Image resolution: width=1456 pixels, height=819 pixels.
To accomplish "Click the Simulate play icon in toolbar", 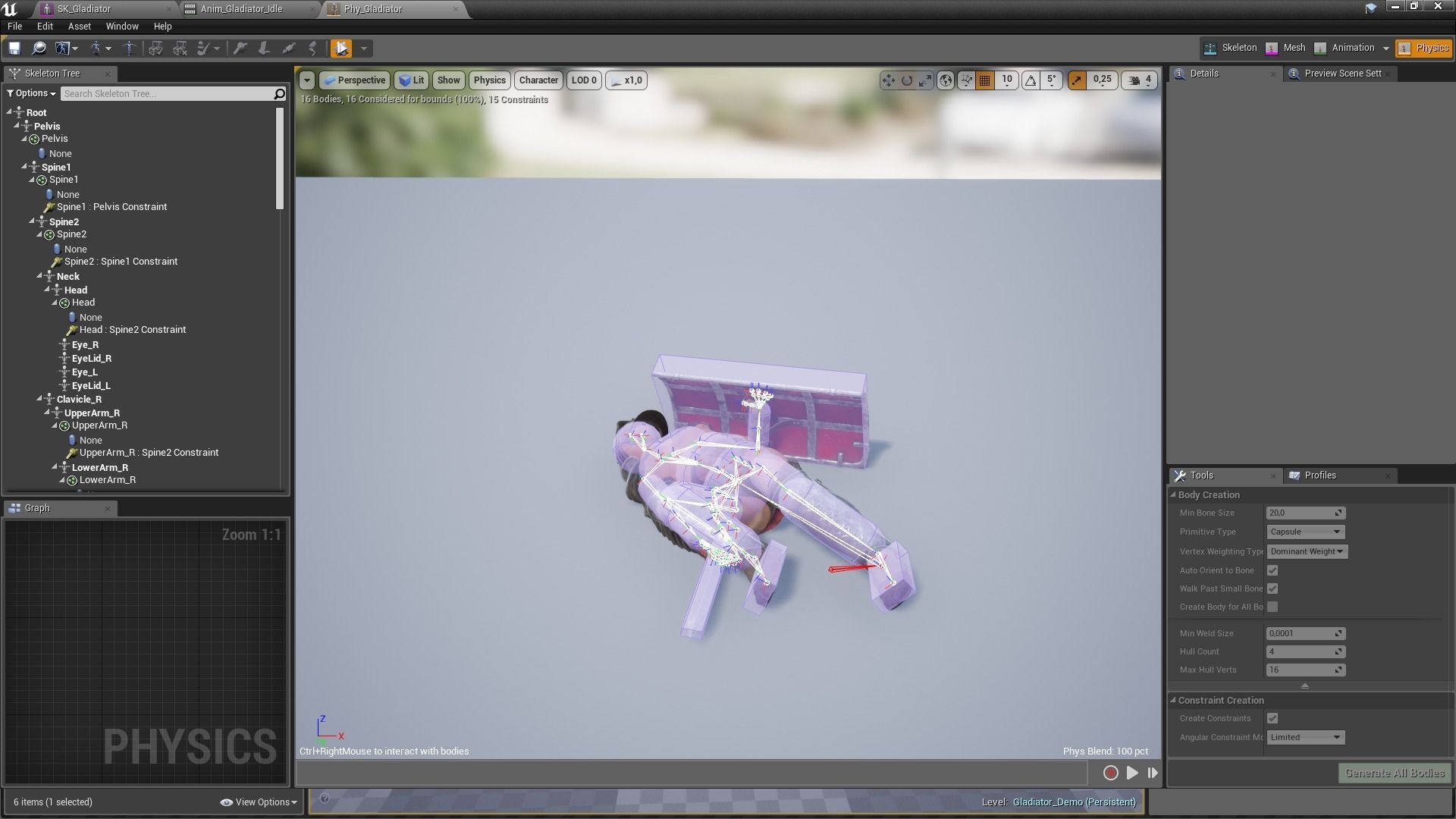I will pos(341,49).
